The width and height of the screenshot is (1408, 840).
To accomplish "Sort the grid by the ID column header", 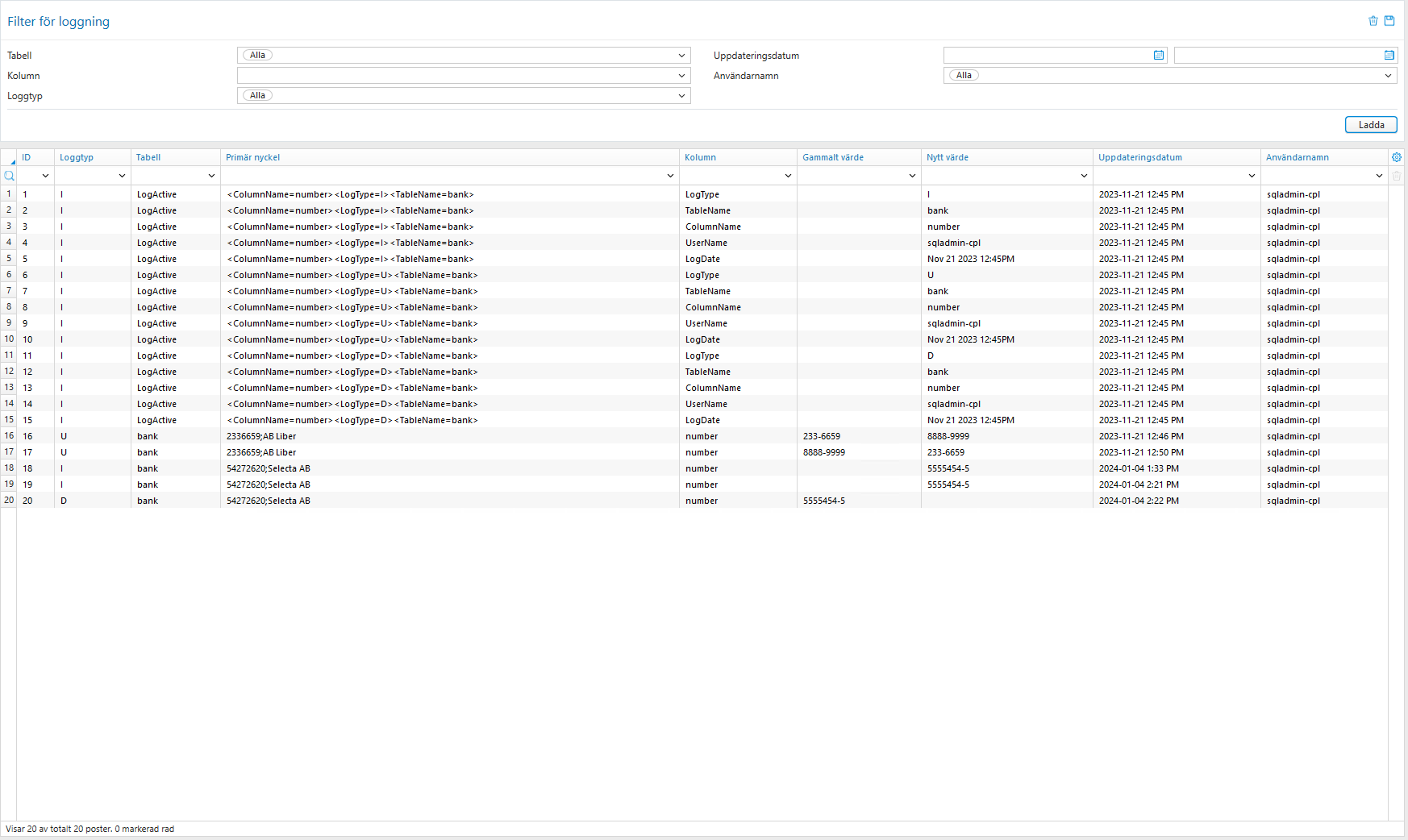I will click(x=27, y=156).
